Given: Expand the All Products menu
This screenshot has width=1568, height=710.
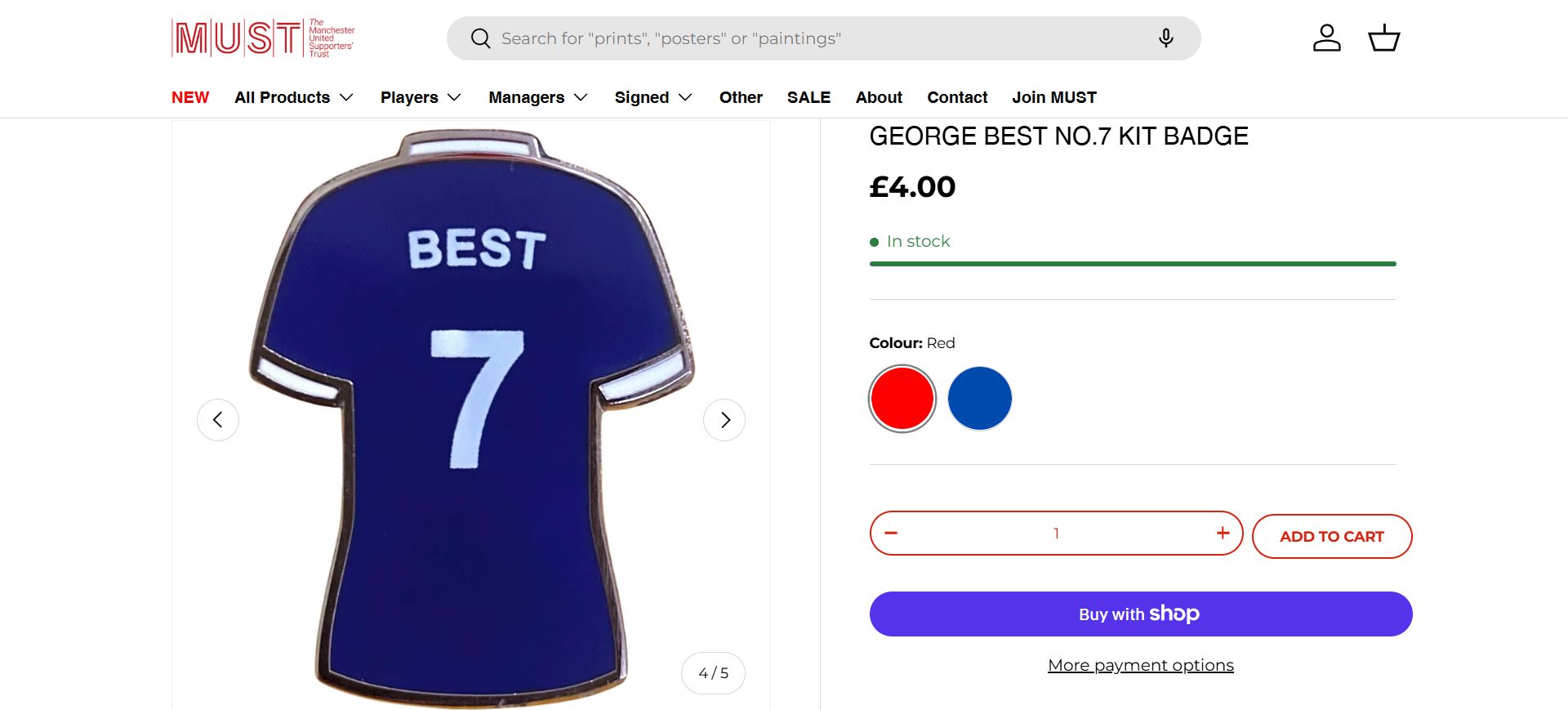Looking at the screenshot, I should click(x=294, y=97).
